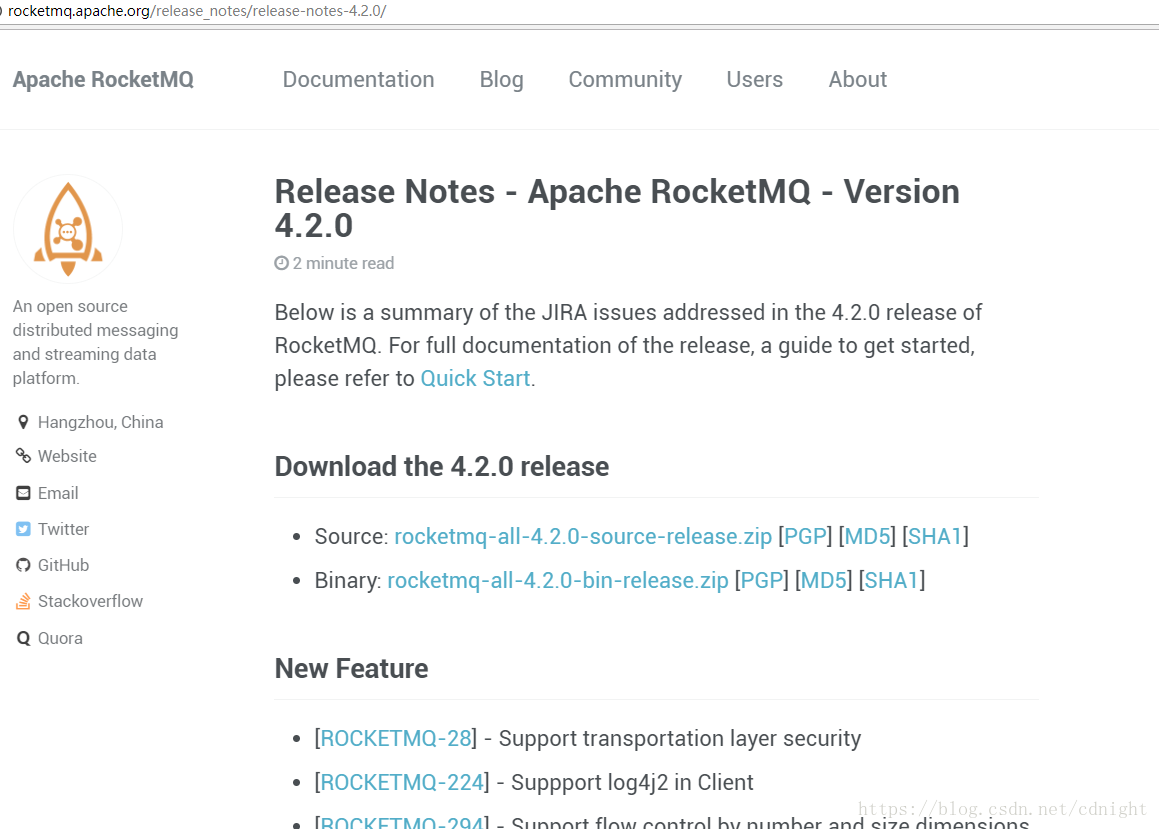Click the envelope icon beside Email

[x=23, y=493]
